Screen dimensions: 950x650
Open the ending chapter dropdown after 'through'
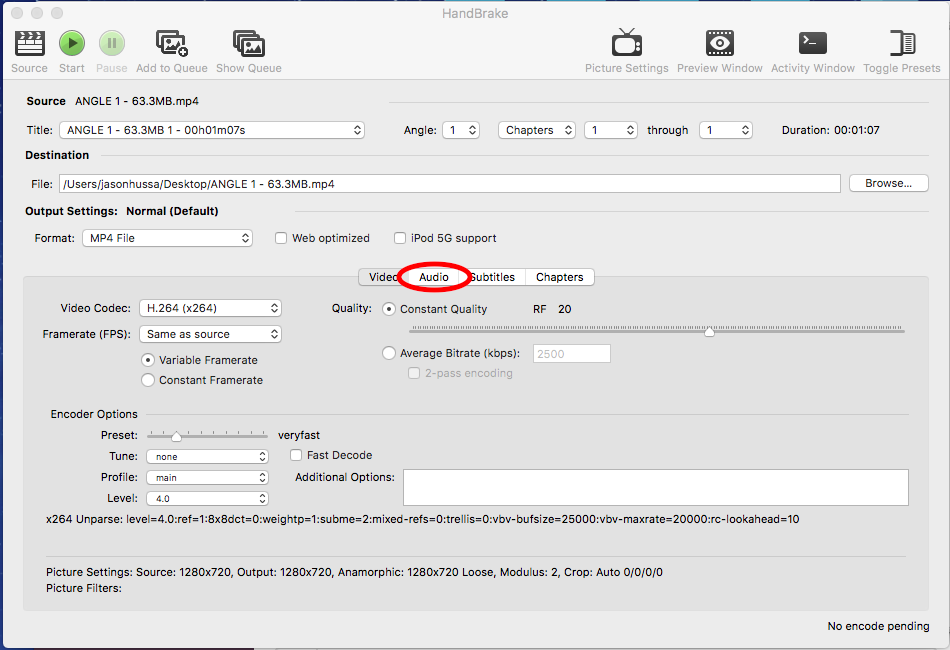pyautogui.click(x=726, y=130)
